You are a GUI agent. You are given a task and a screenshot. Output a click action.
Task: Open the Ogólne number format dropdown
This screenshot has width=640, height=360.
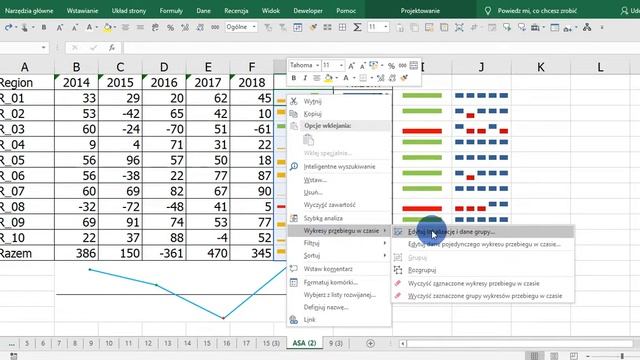pyautogui.click(x=254, y=27)
